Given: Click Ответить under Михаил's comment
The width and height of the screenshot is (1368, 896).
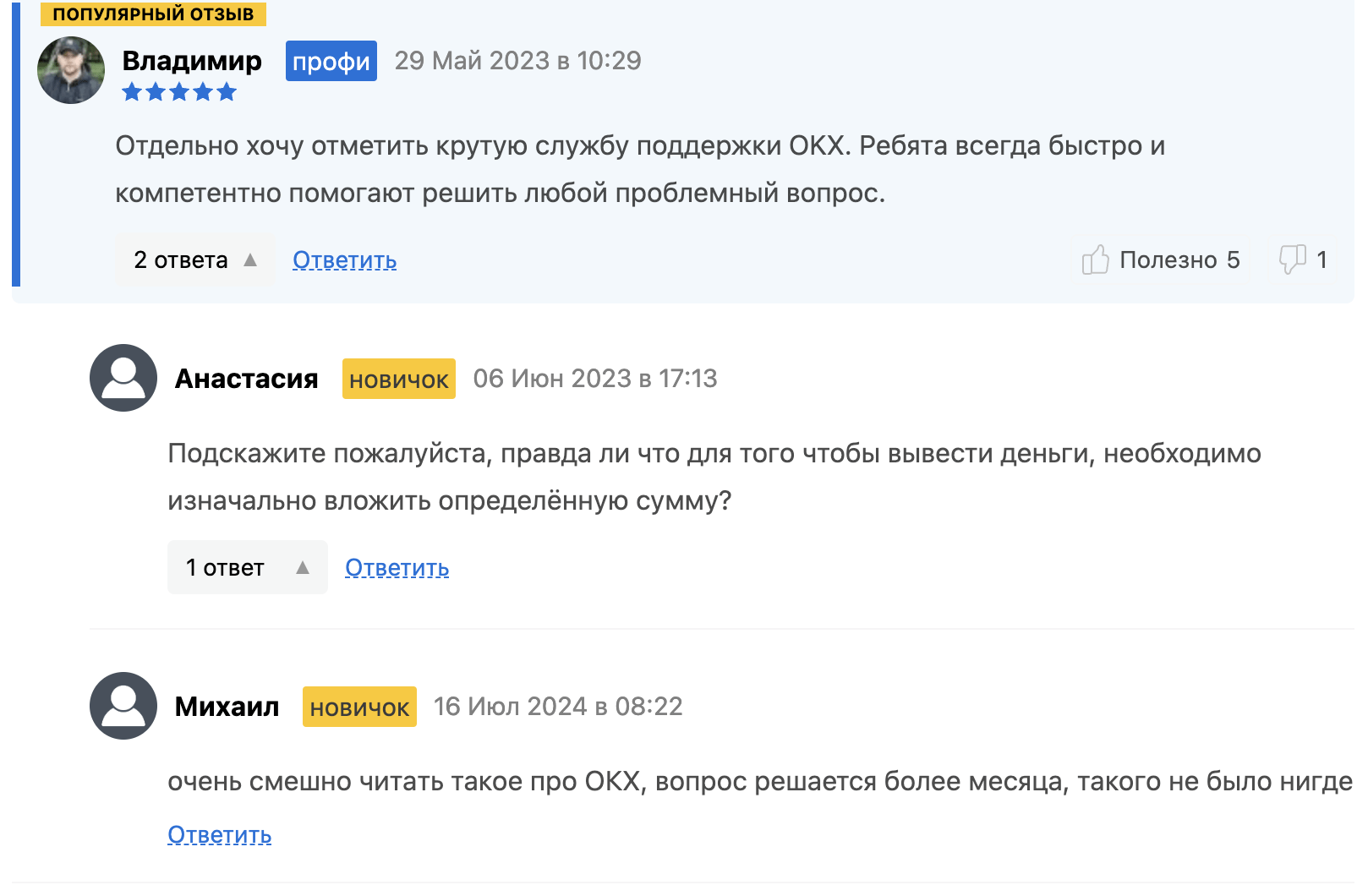Looking at the screenshot, I should (219, 834).
